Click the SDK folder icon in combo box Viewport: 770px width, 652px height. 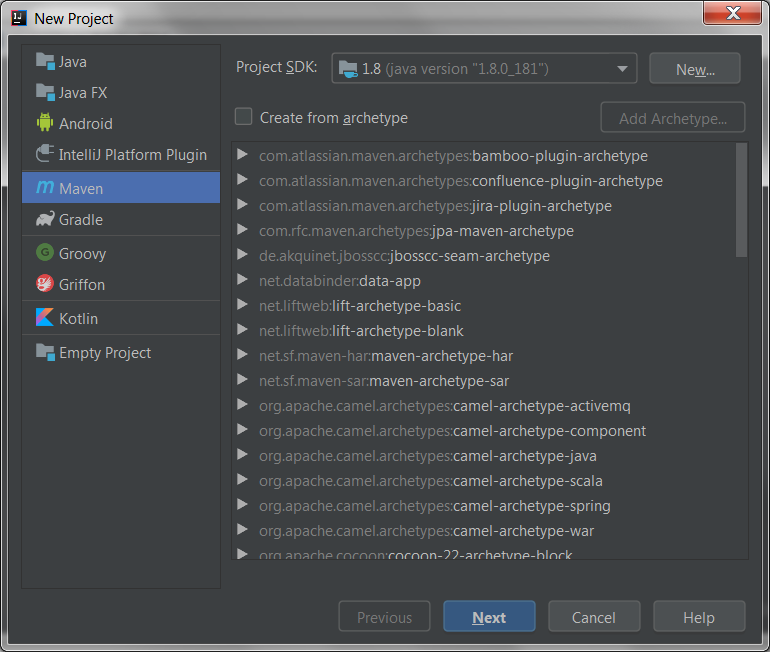pyautogui.click(x=348, y=69)
